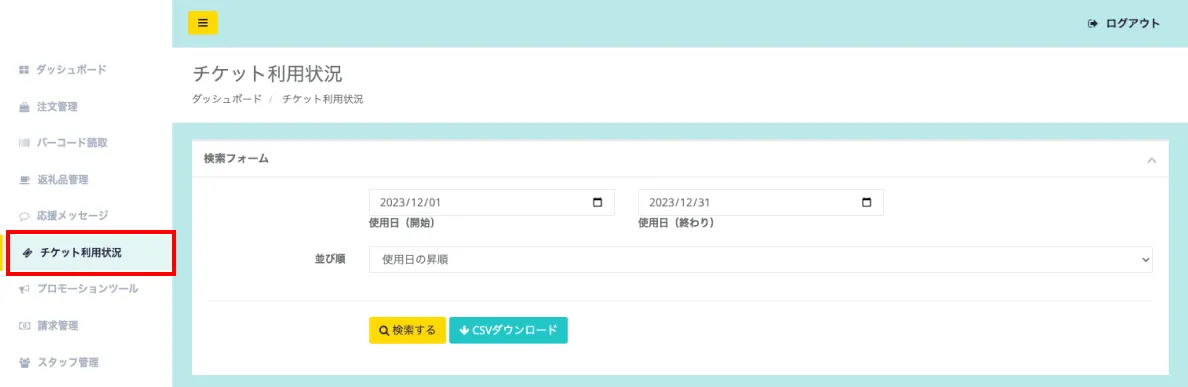1188x387 pixels.
Task: Click the 使用日(開始) label
Action: point(402,223)
